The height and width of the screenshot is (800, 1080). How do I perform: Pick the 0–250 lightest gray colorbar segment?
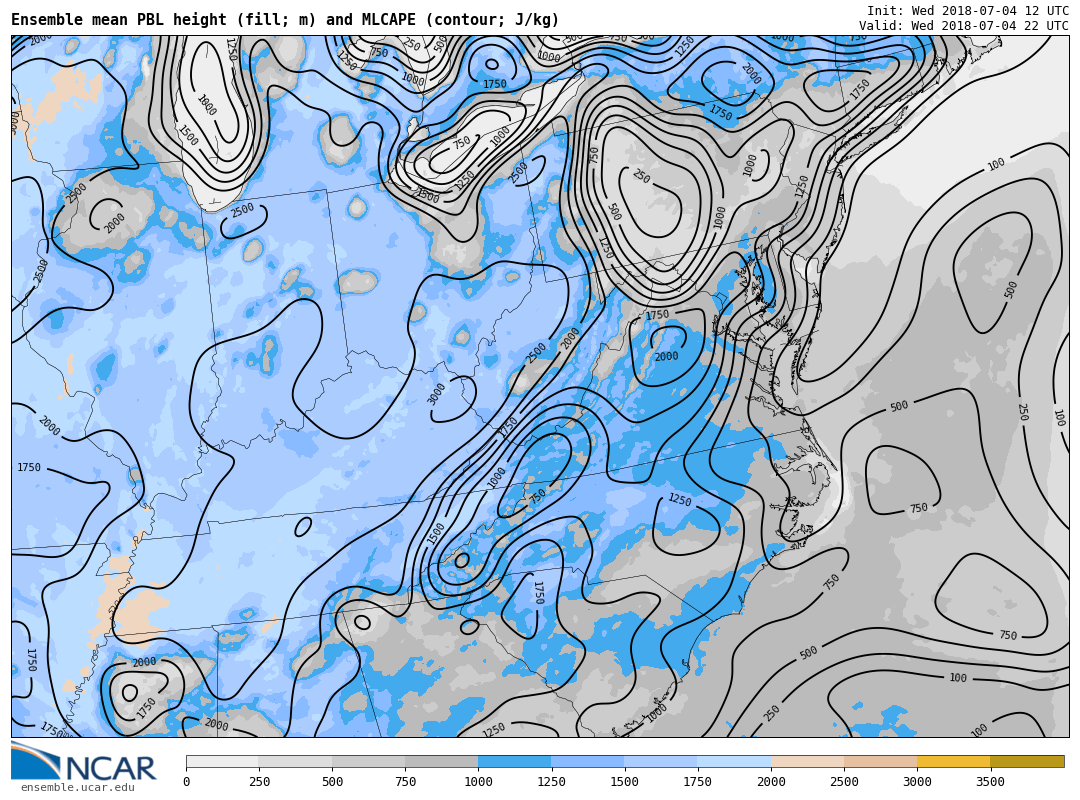click(x=222, y=761)
